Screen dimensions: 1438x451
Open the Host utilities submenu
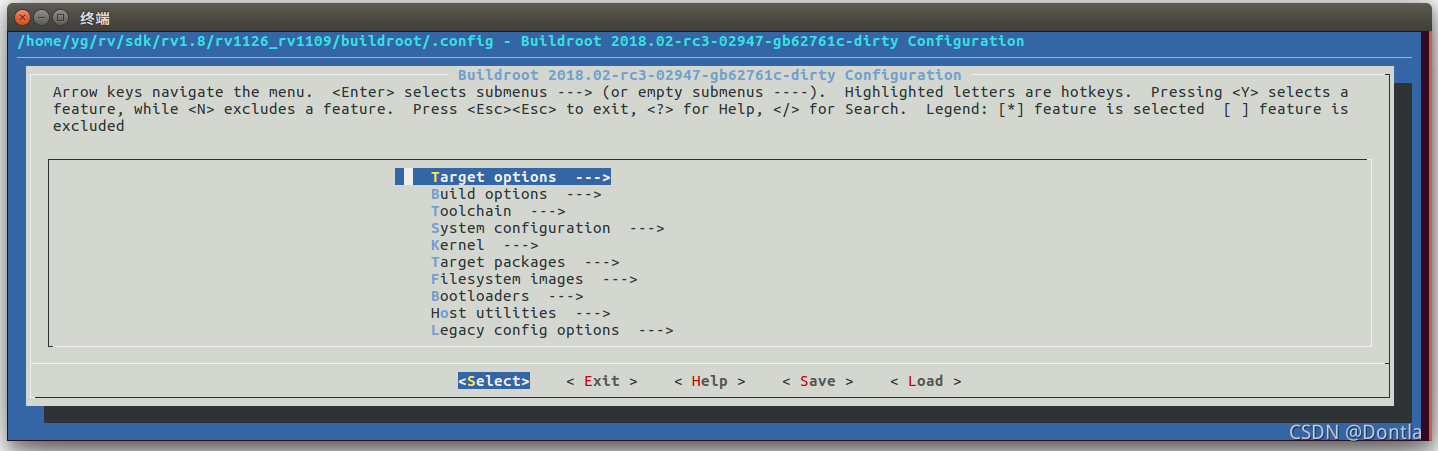point(520,313)
